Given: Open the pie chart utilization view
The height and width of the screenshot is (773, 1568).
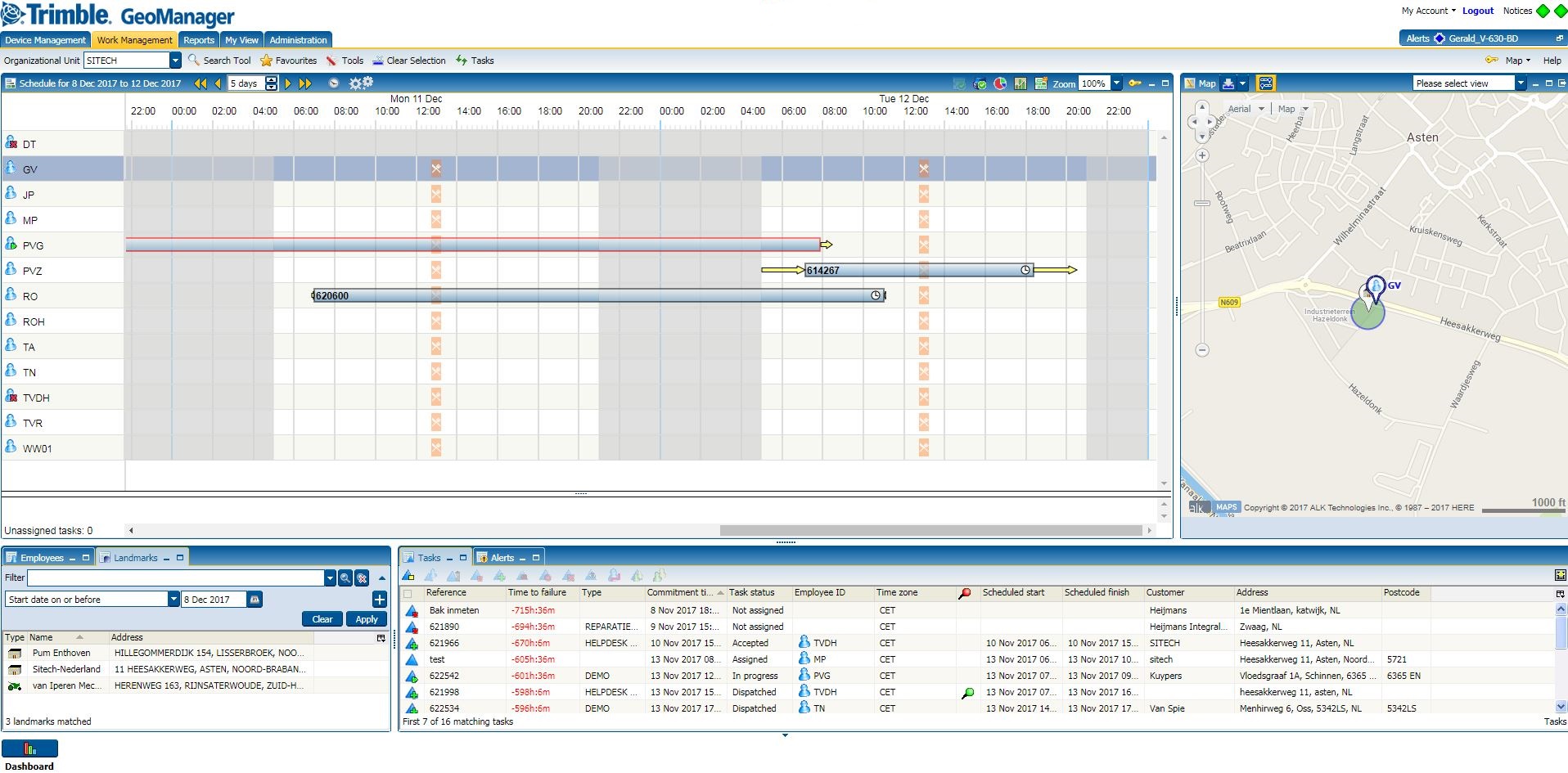Looking at the screenshot, I should tap(1001, 83).
